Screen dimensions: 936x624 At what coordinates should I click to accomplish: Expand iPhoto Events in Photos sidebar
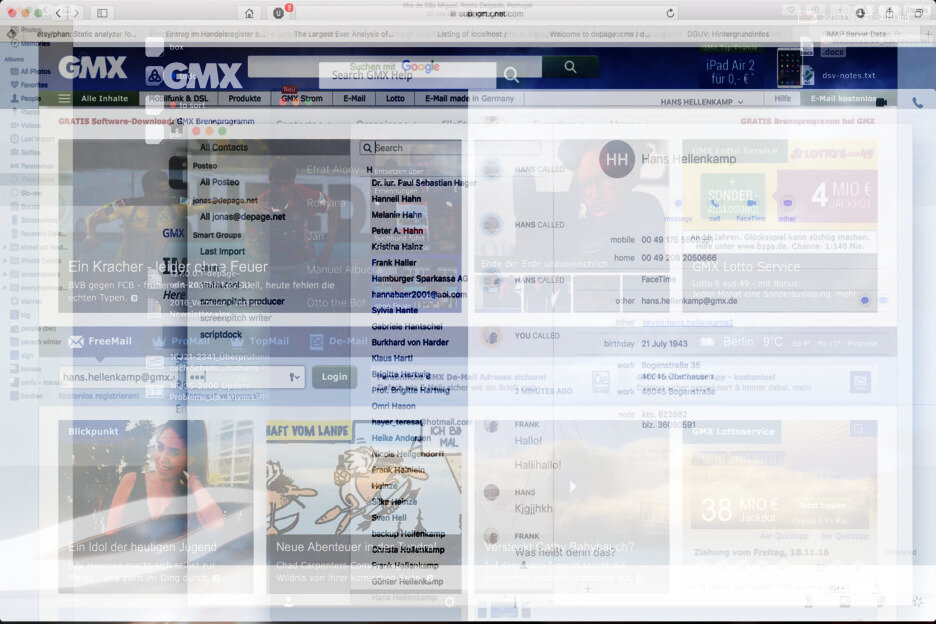(5, 261)
